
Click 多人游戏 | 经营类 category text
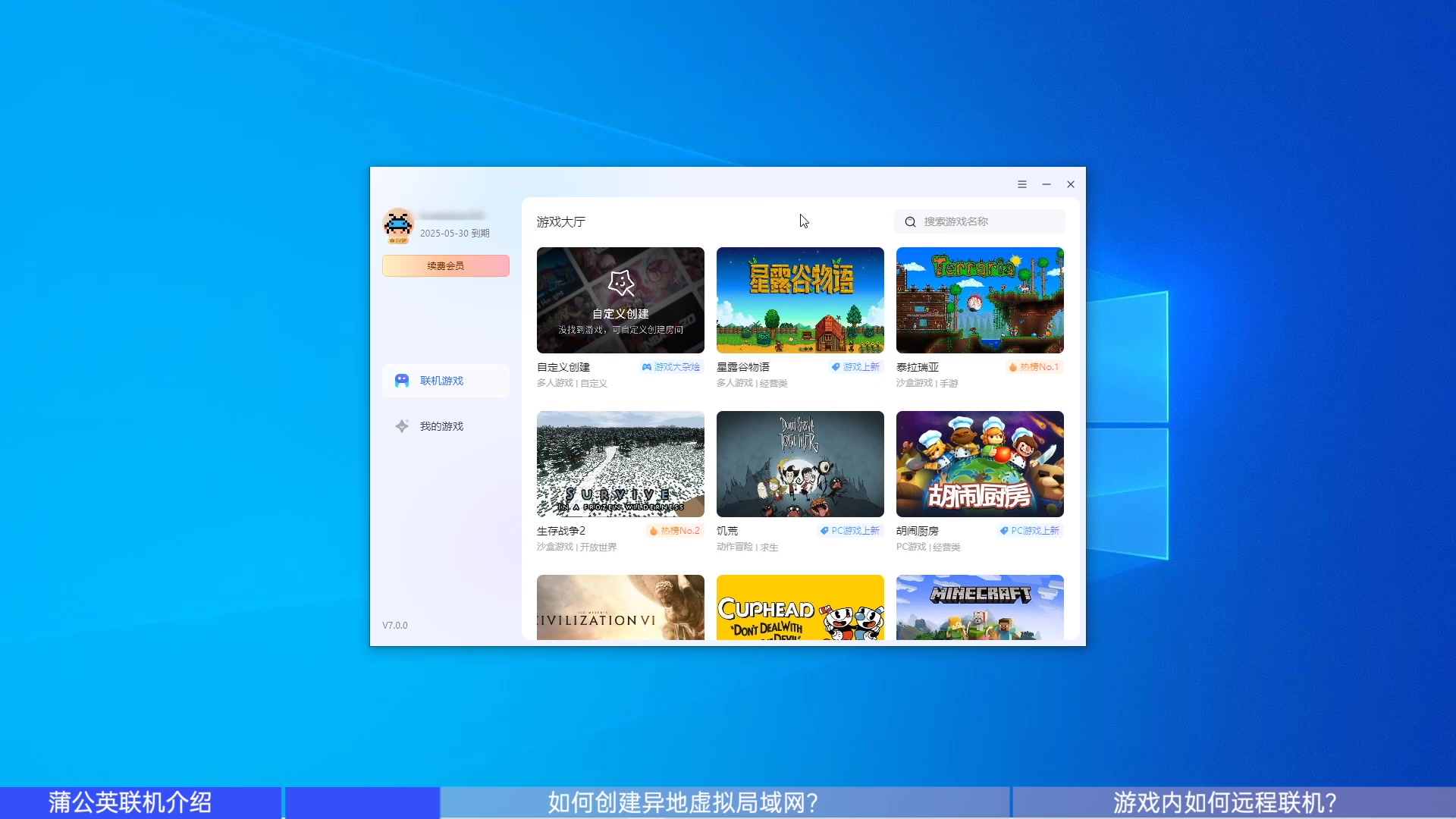click(x=752, y=384)
